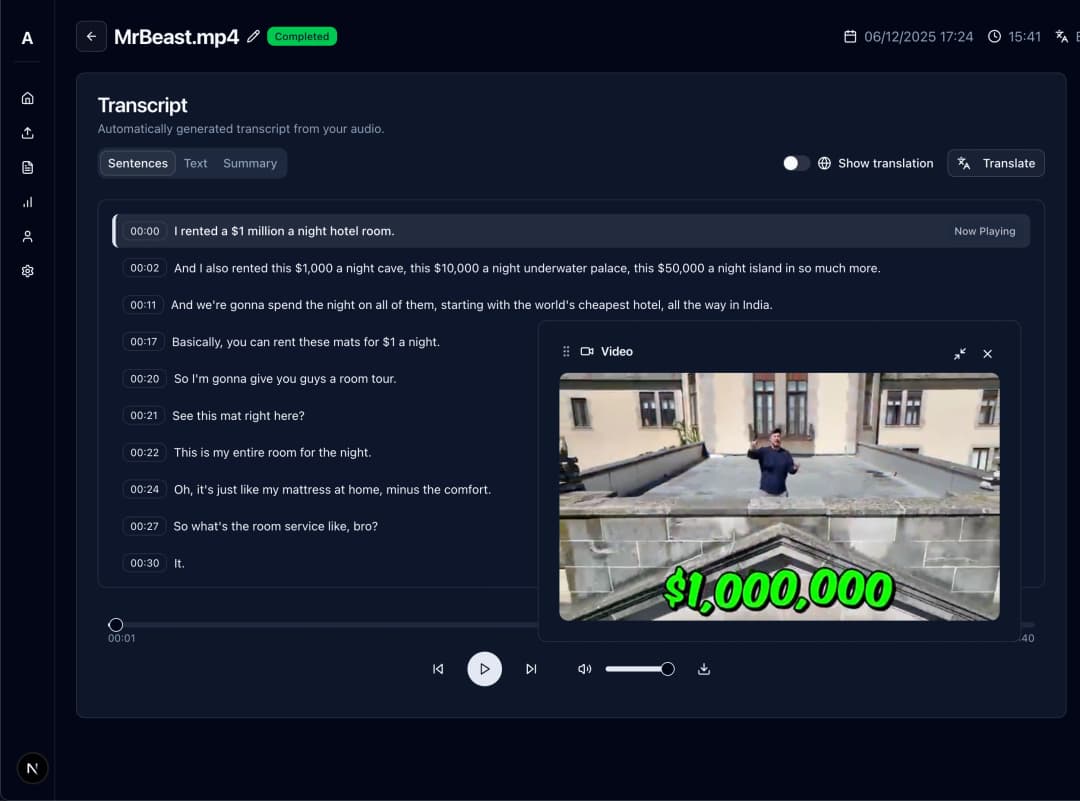Switch to the Summary tab
The width and height of the screenshot is (1080, 801).
pyautogui.click(x=250, y=163)
